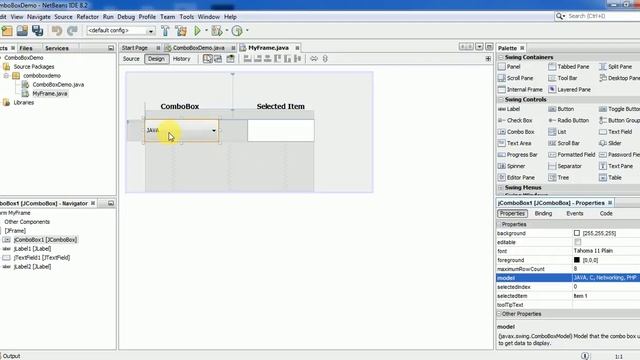
Task: Select the Text Area palette item
Action: click(515, 143)
